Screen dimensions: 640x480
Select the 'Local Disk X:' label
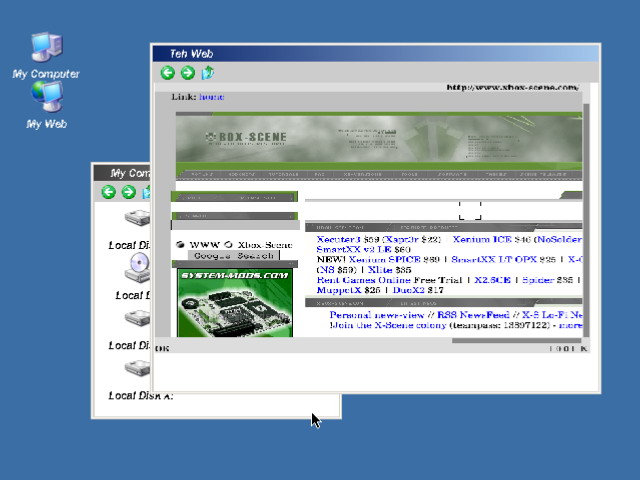pos(141,396)
